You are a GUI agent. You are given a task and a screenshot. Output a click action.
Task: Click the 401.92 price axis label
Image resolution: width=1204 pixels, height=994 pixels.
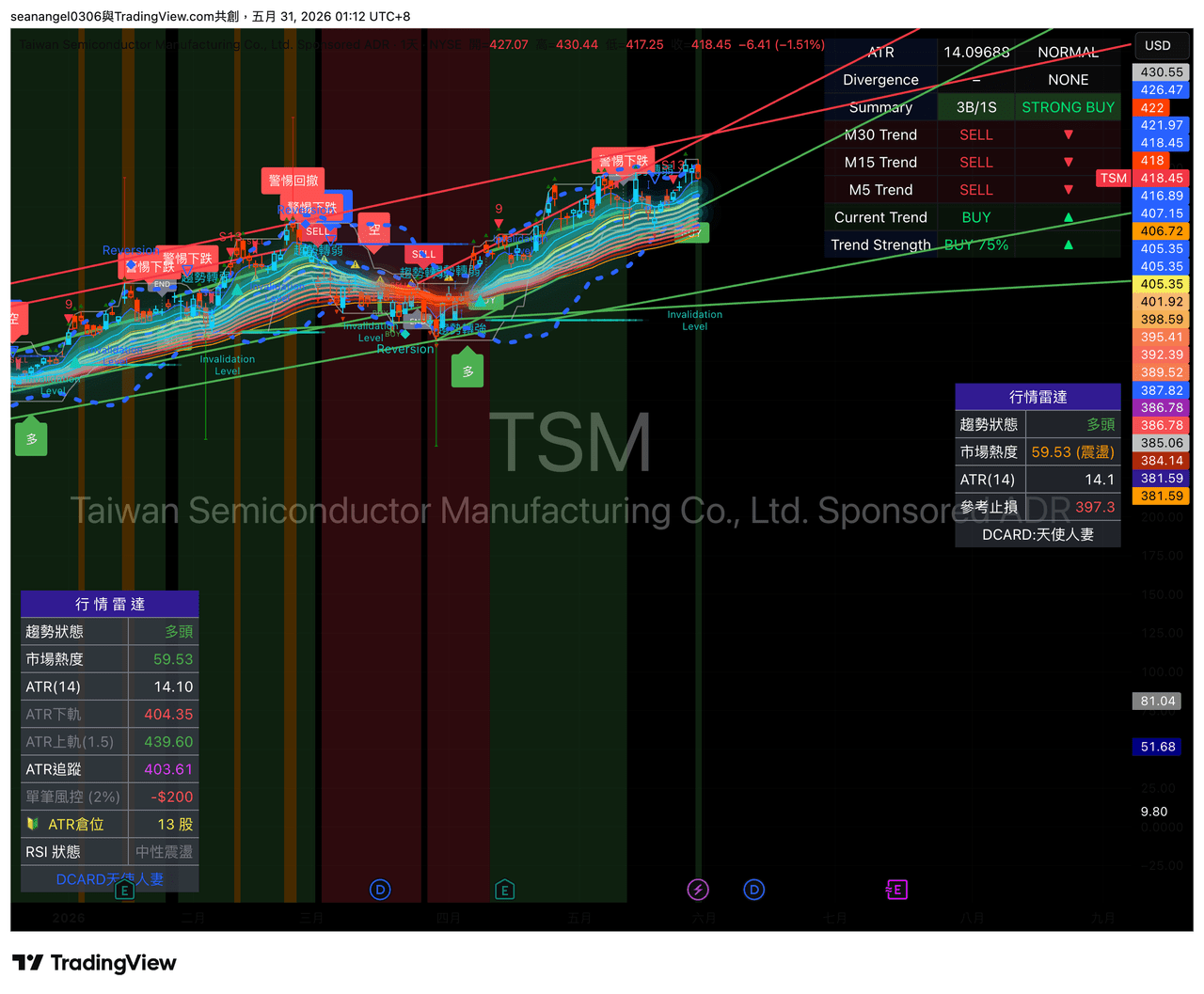tap(1162, 302)
